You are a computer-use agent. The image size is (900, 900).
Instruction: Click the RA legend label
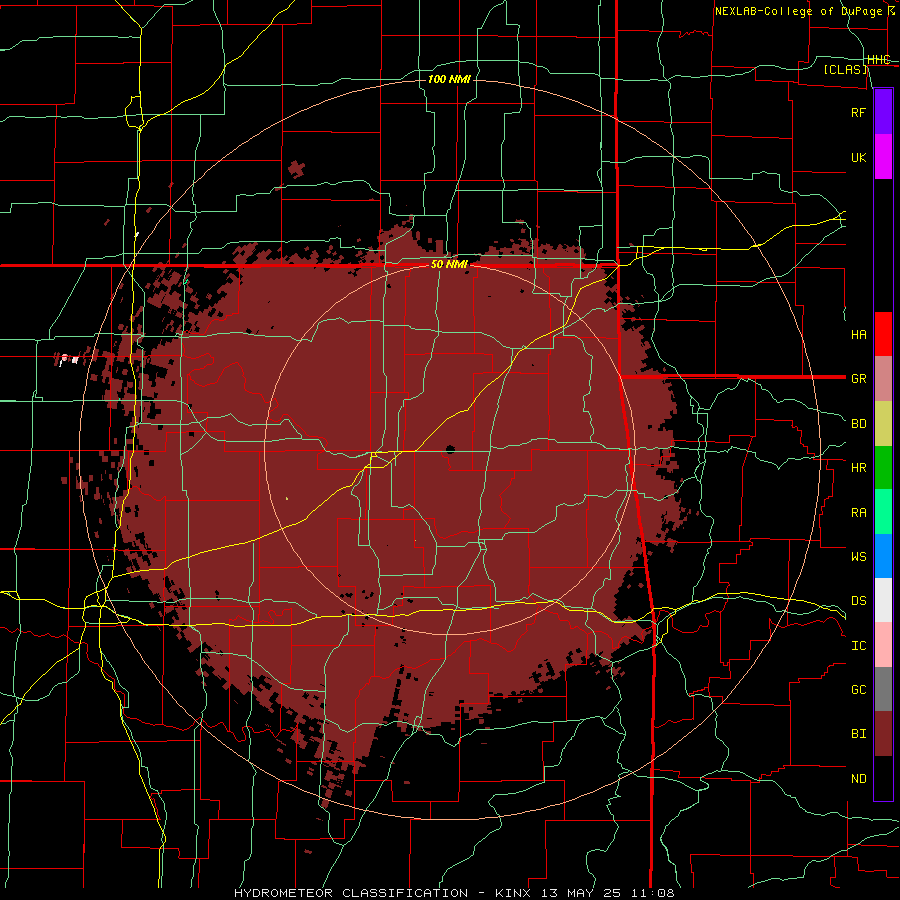[x=859, y=513]
